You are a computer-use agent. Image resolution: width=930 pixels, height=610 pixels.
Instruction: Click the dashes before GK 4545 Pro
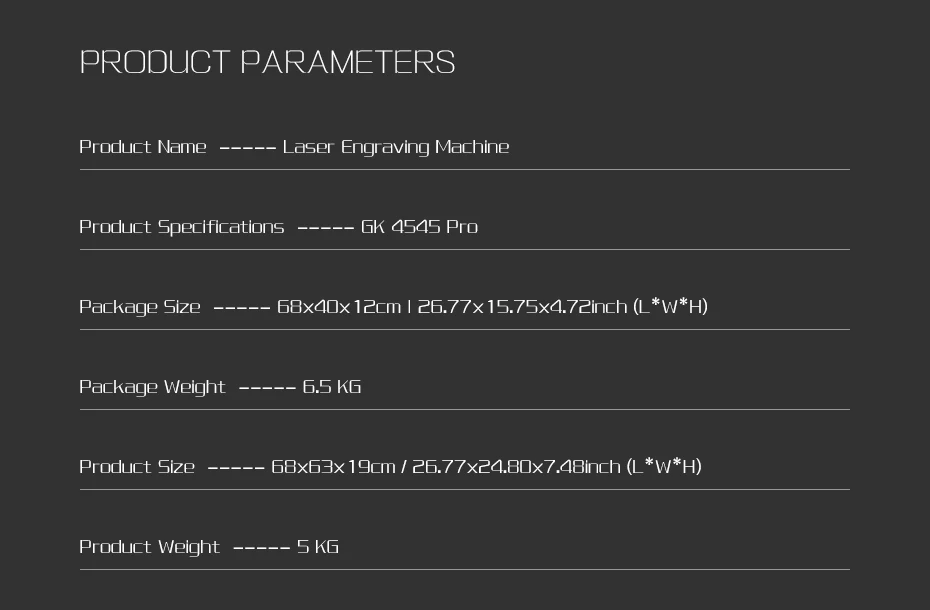click(x=325, y=227)
